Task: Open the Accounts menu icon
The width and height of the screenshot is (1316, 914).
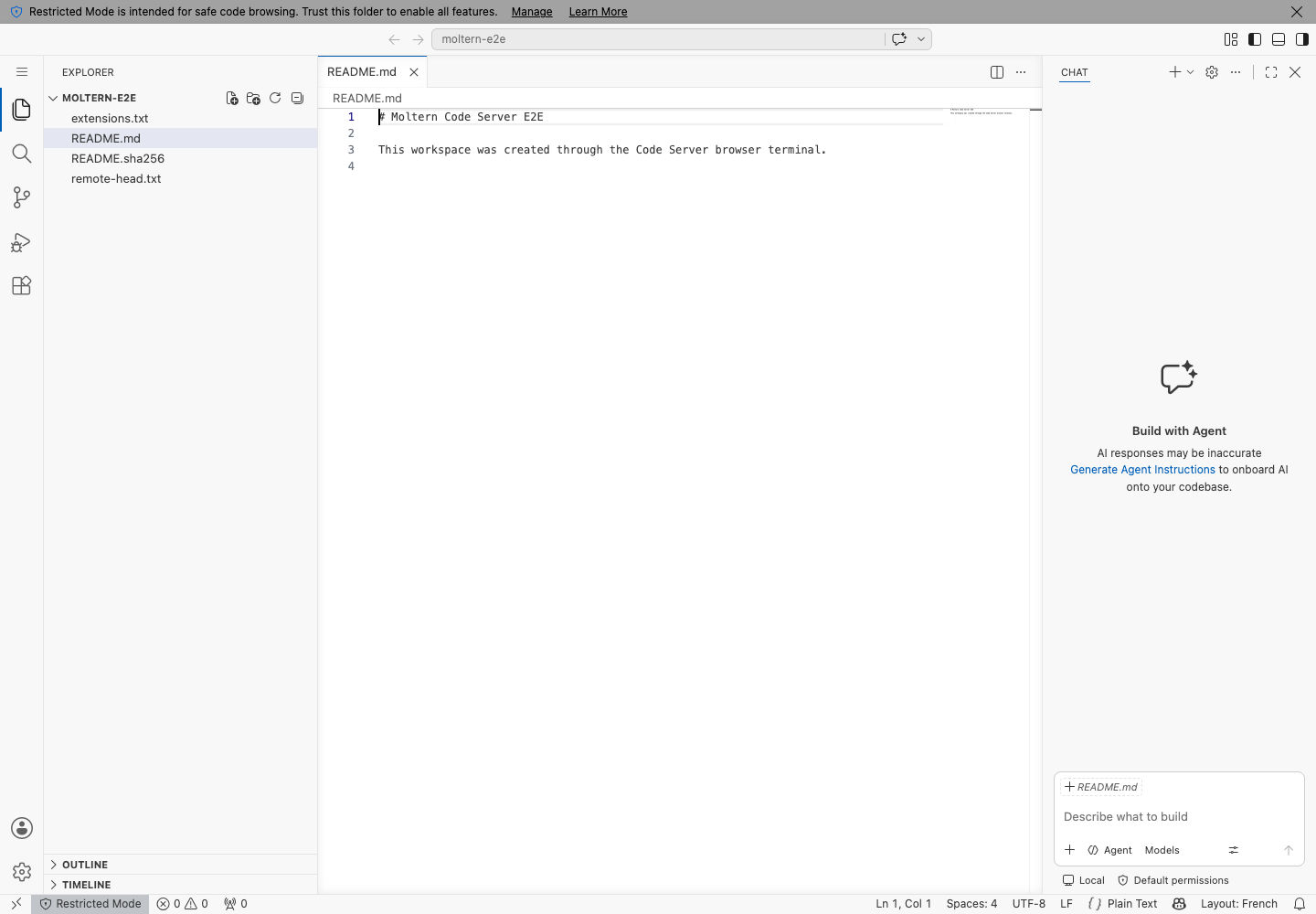Action: (22, 828)
